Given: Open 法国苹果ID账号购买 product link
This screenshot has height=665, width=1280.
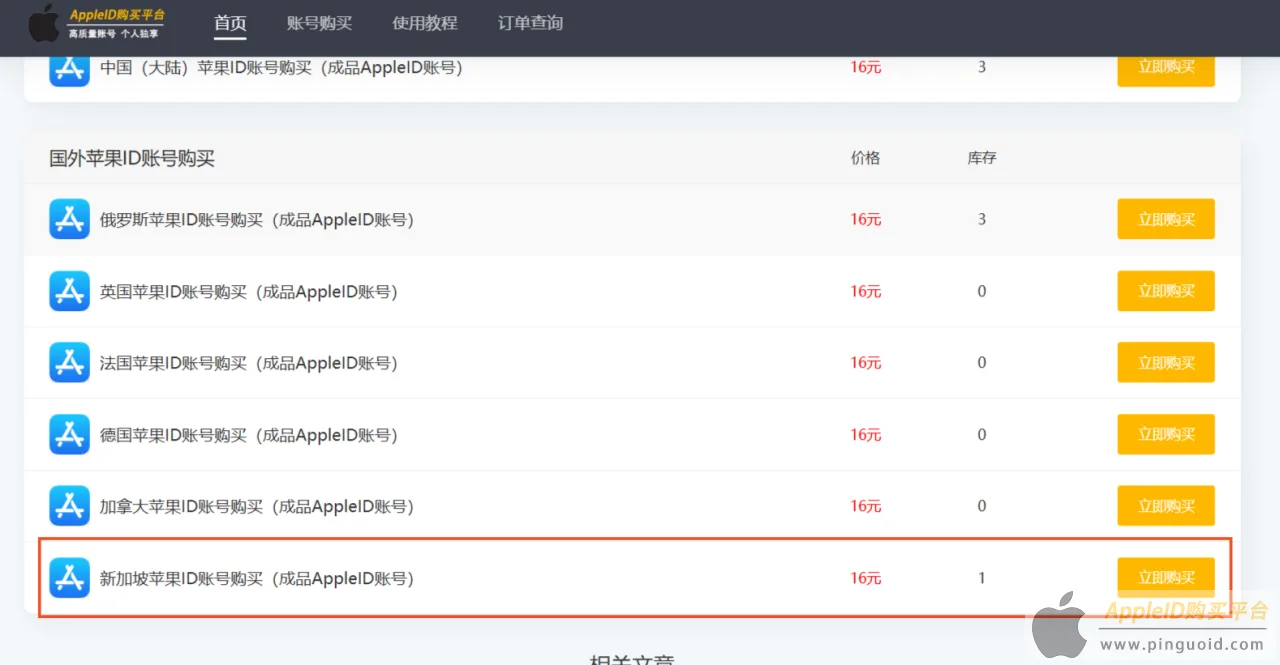Looking at the screenshot, I should tap(249, 364).
